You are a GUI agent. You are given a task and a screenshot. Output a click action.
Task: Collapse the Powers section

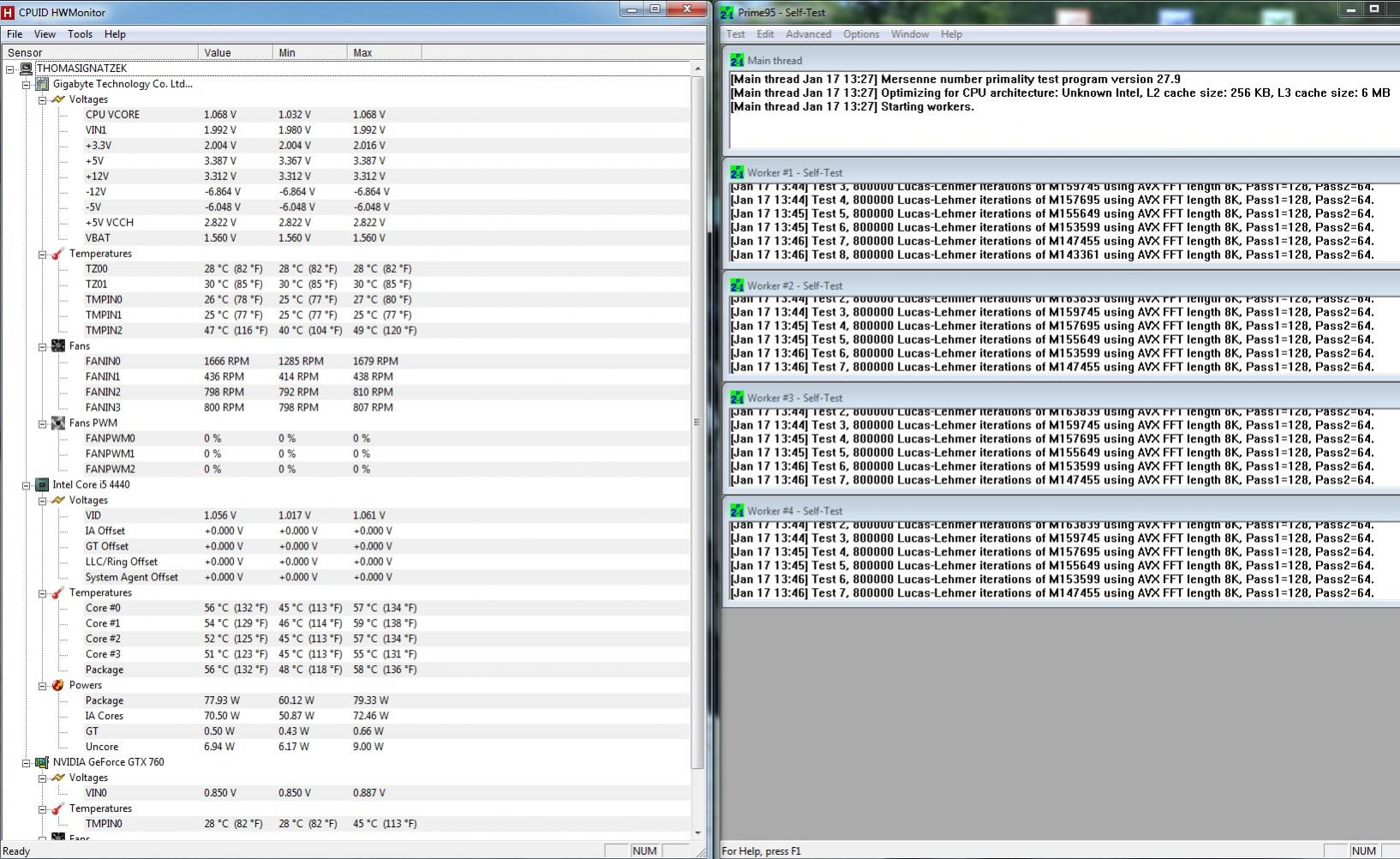(41, 686)
